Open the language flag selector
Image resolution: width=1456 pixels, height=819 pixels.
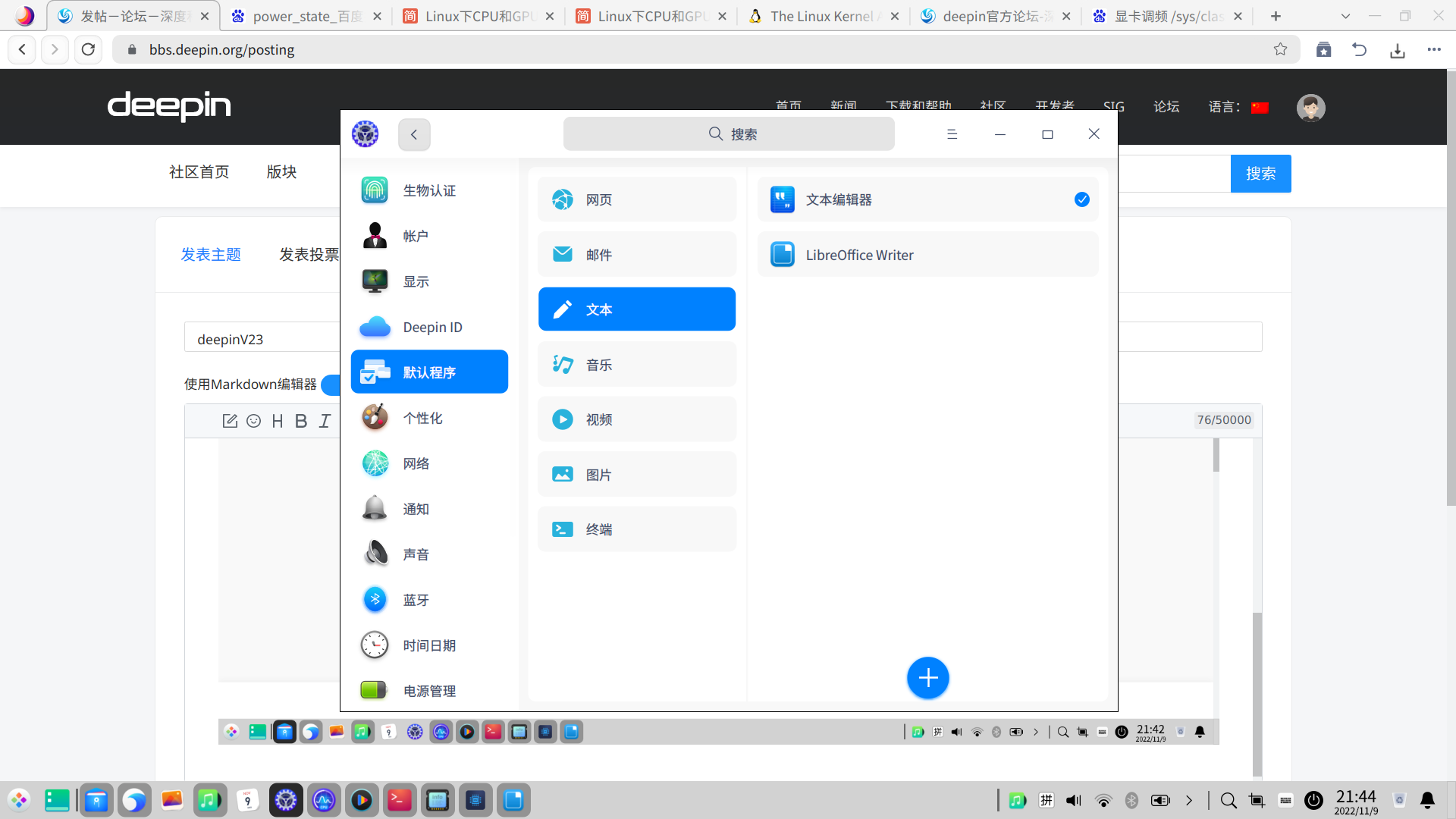tap(1260, 107)
